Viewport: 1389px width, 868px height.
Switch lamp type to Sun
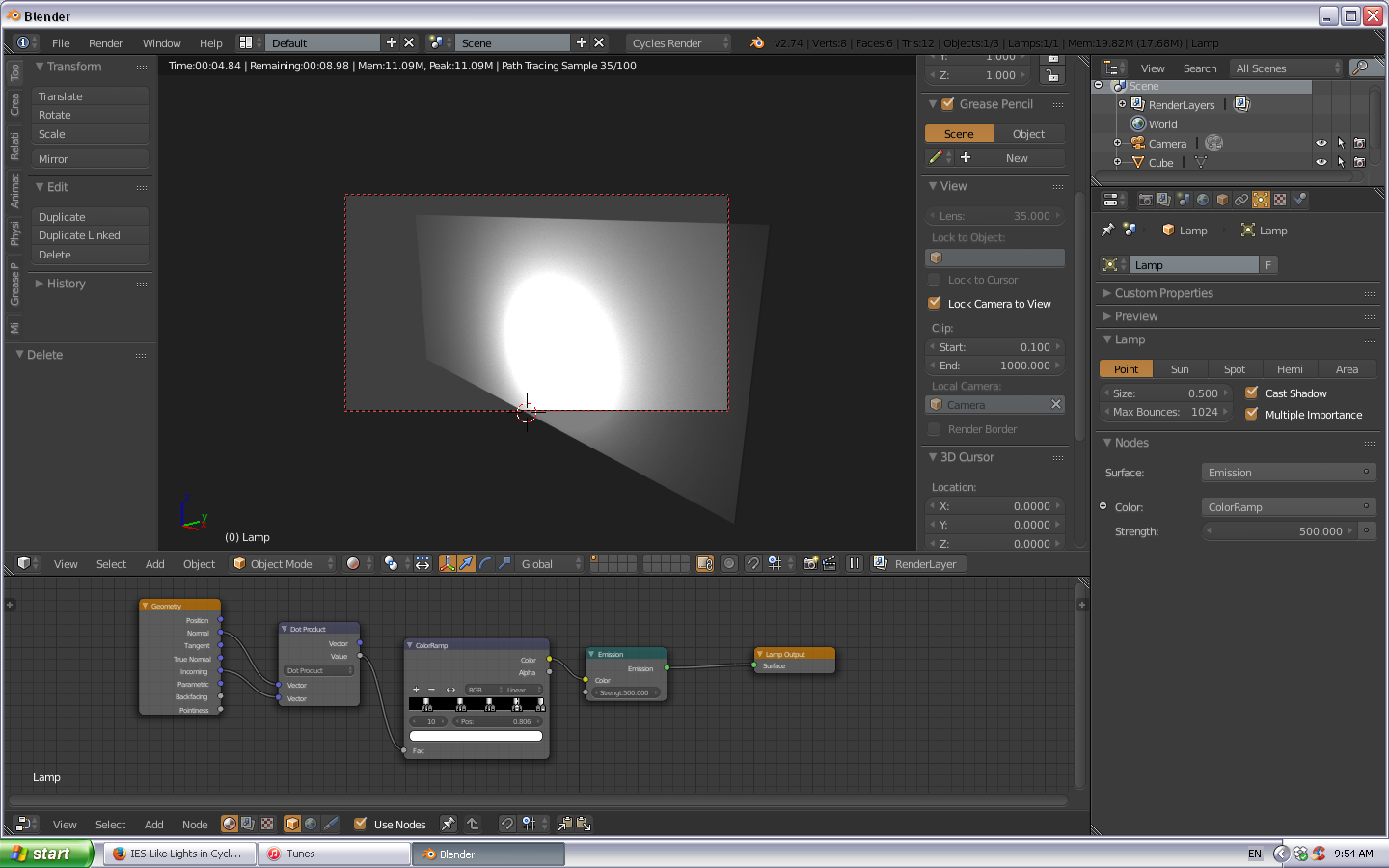click(1180, 369)
